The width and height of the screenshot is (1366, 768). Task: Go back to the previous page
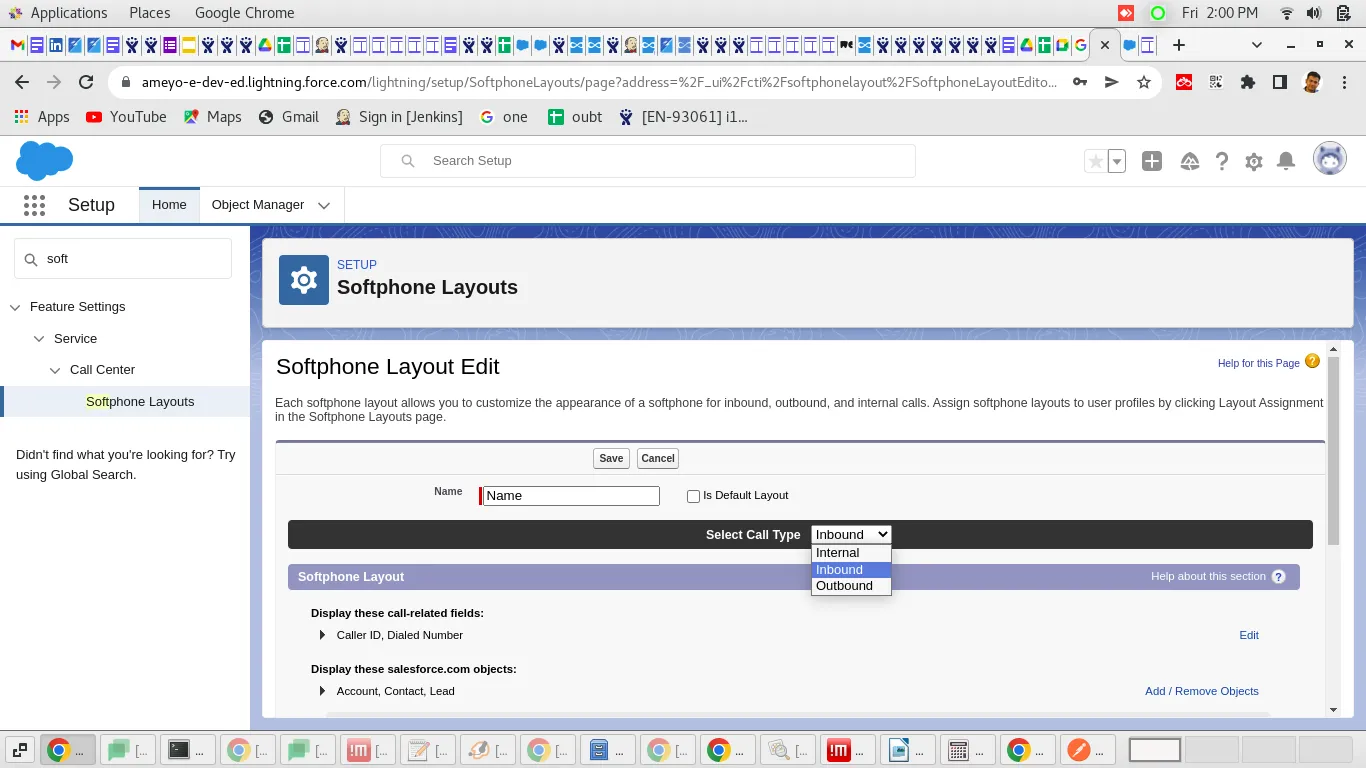(22, 82)
